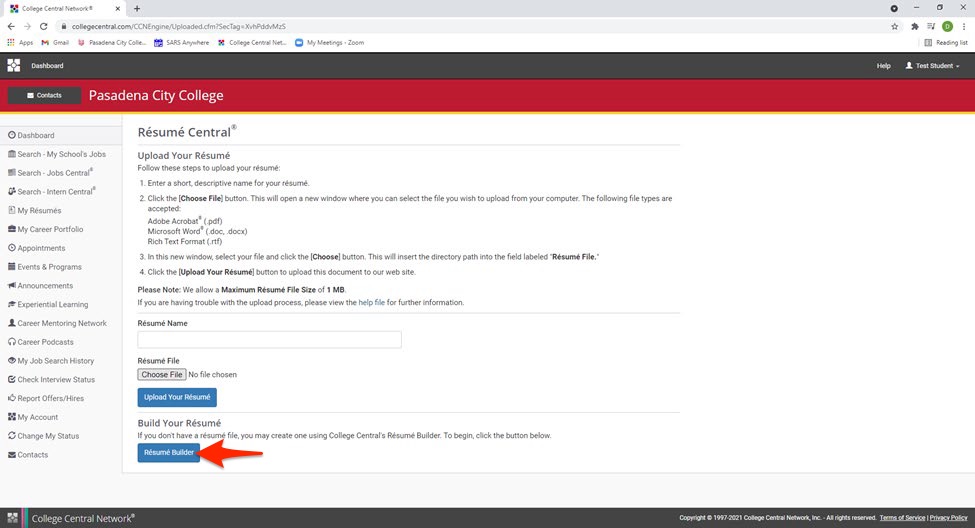
Task: Click the College Central grid logo icon
Action: [14, 66]
